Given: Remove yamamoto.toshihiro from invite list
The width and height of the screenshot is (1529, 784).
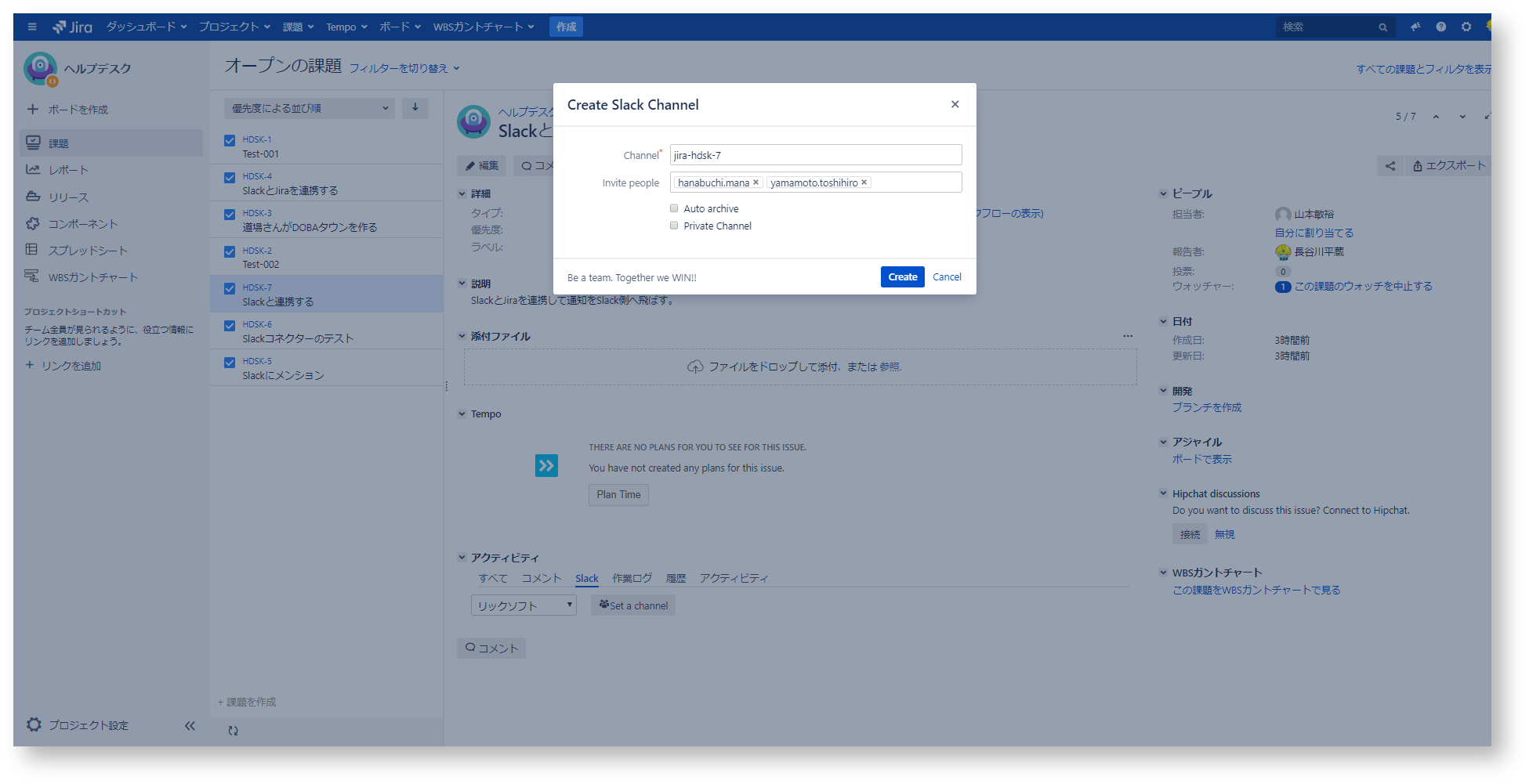Looking at the screenshot, I should 864,182.
